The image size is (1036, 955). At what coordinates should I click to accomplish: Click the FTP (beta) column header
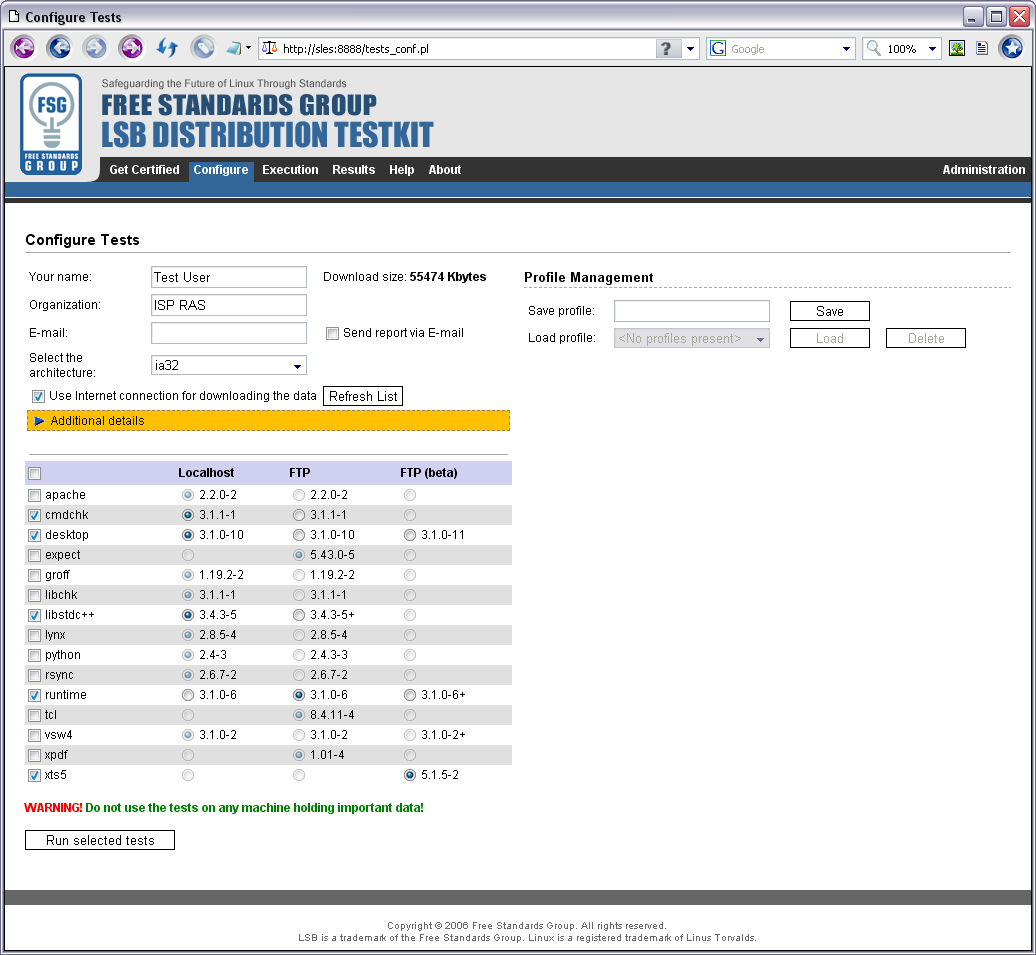[429, 473]
